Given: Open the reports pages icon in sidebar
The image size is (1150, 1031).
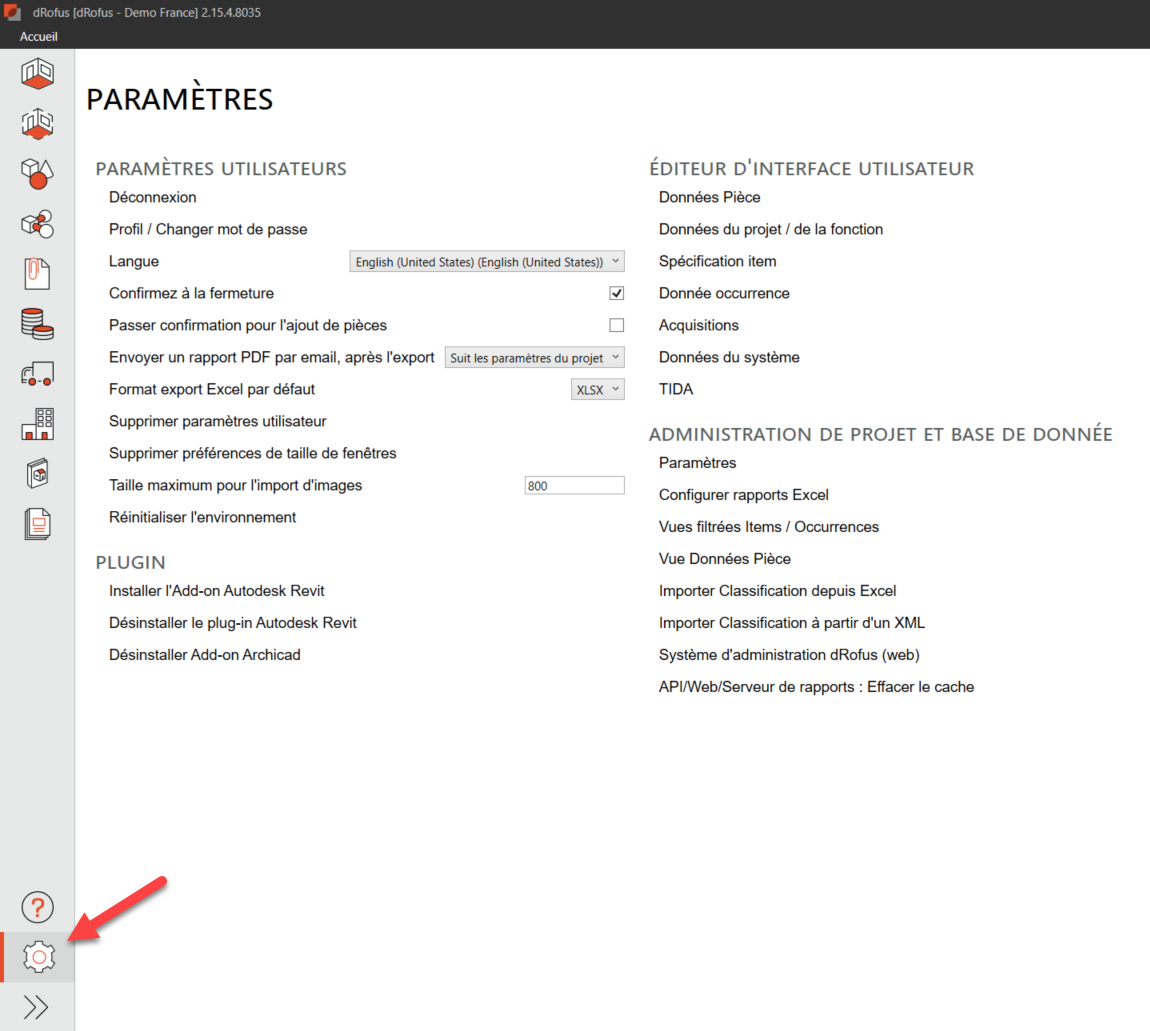Looking at the screenshot, I should [37, 524].
